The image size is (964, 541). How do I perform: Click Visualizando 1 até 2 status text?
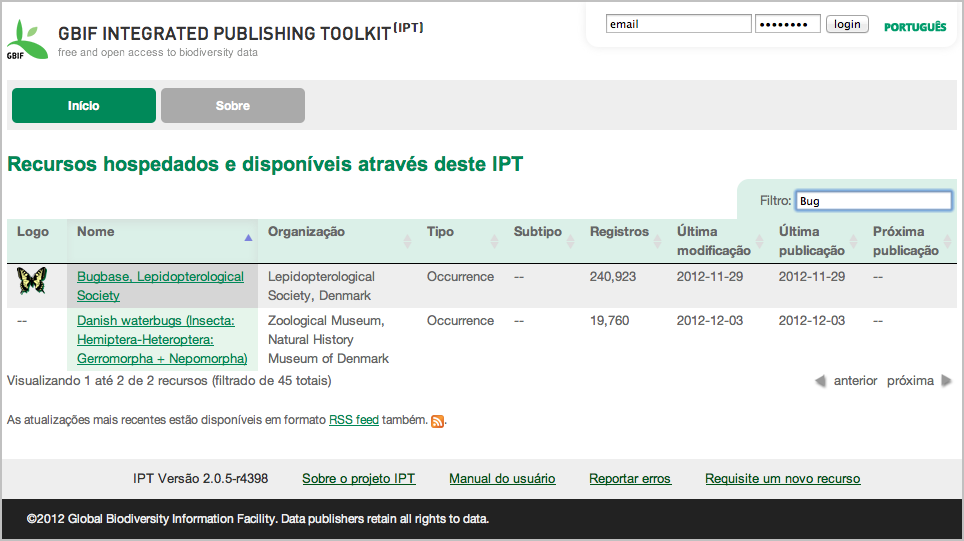169,381
